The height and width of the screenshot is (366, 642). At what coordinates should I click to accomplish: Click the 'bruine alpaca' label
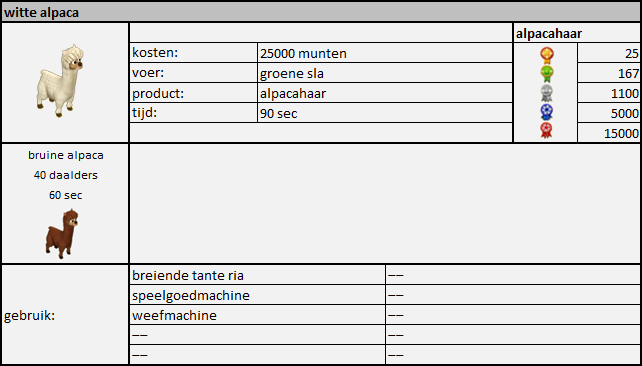pyautogui.click(x=66, y=155)
